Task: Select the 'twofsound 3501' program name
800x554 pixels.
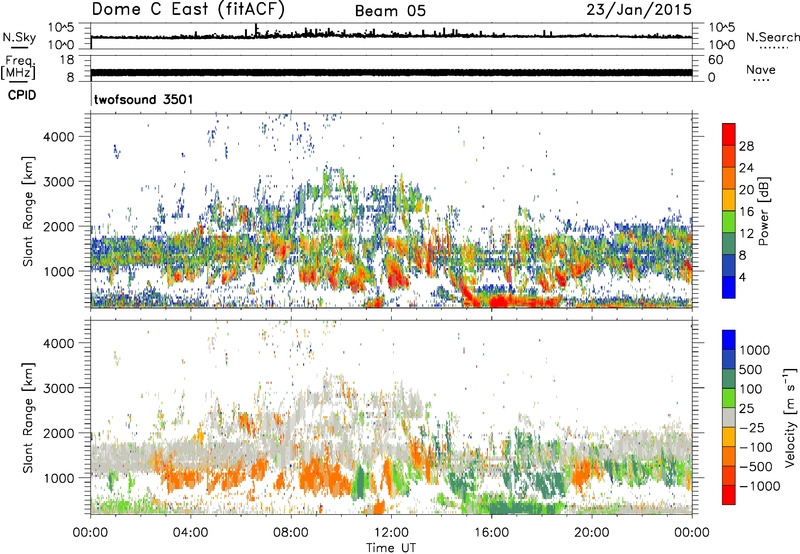Action: [x=143, y=99]
